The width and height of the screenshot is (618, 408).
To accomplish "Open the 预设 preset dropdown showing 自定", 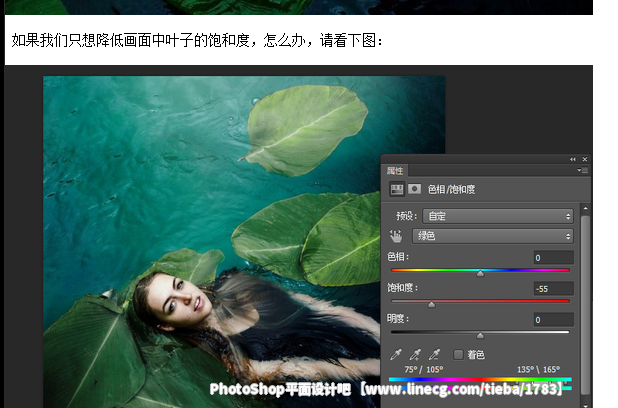I will tap(498, 216).
